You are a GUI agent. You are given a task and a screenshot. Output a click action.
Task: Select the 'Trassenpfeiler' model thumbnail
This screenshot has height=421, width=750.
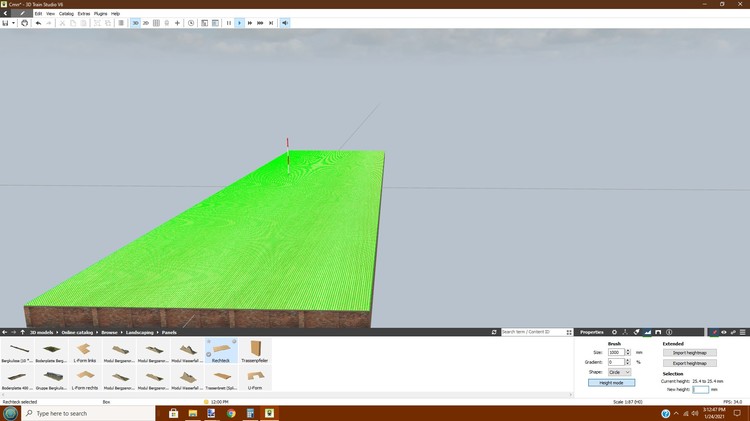tap(255, 351)
